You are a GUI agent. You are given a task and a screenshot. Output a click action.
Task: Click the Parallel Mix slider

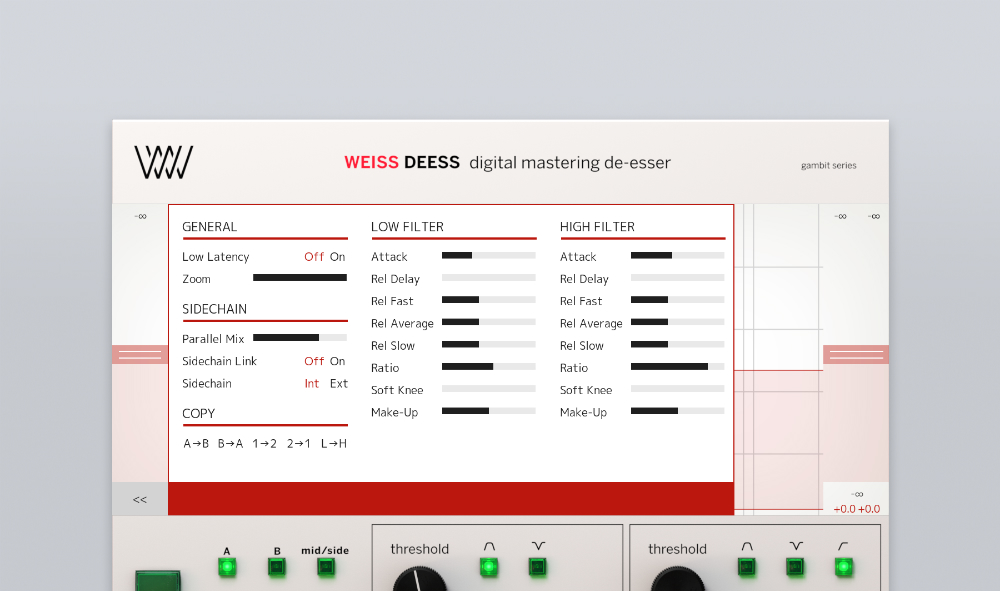(x=300, y=338)
